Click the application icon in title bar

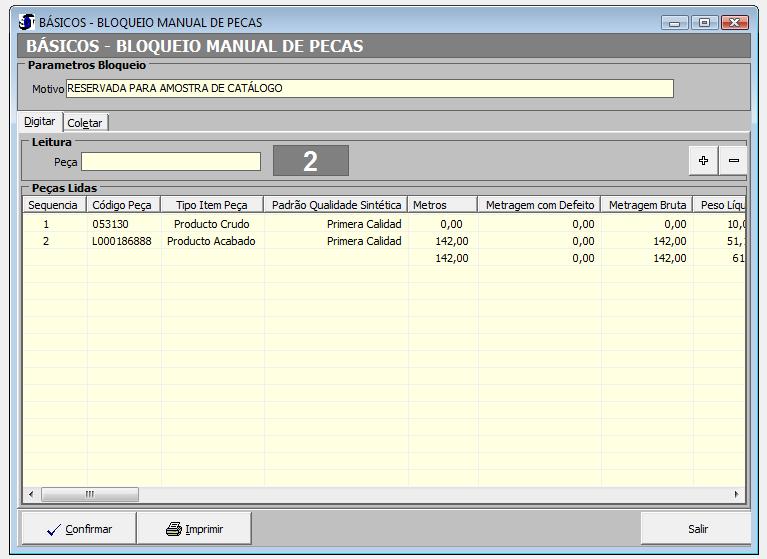click(27, 22)
